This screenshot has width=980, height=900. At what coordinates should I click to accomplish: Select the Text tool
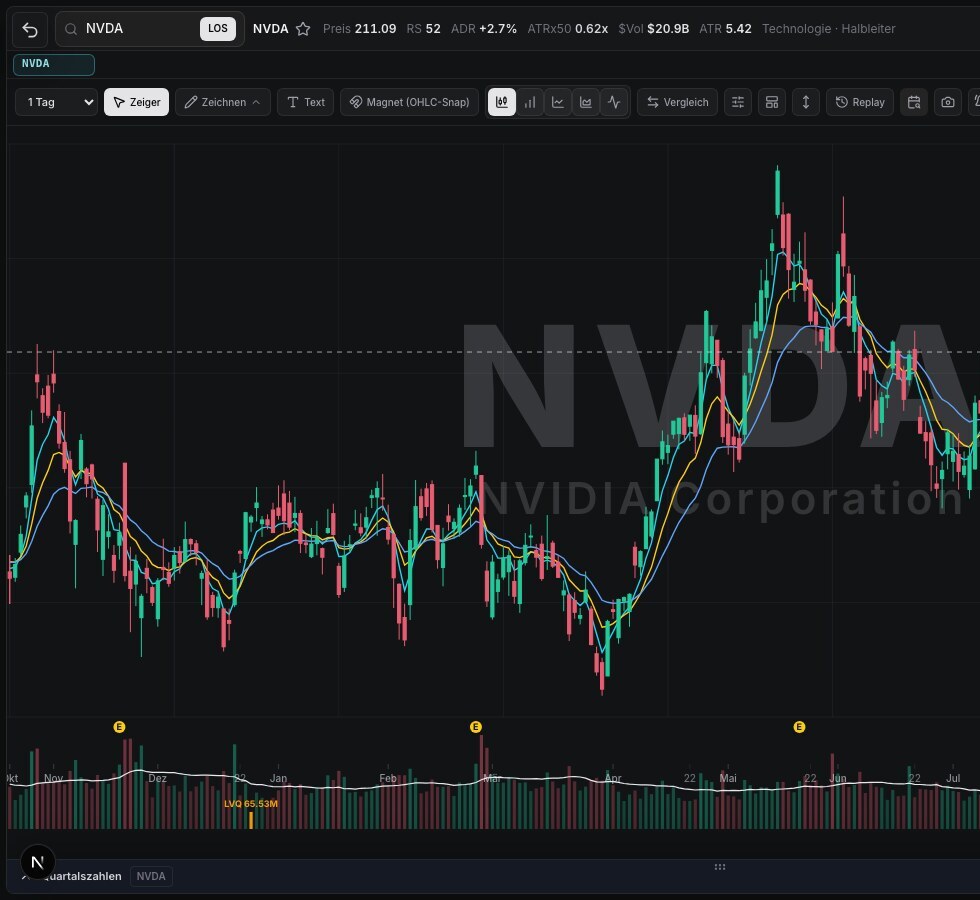pyautogui.click(x=305, y=102)
